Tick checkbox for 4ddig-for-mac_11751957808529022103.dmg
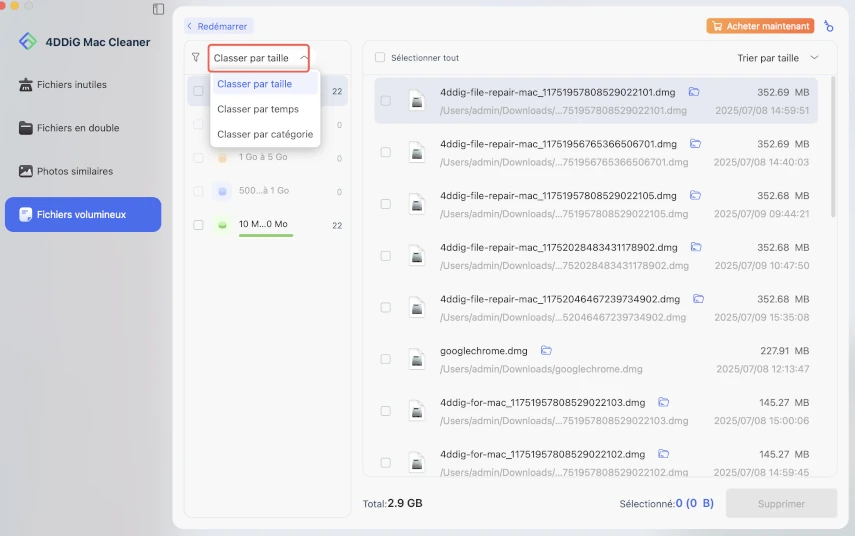Screen dimensions: 855x536 click(x=386, y=411)
